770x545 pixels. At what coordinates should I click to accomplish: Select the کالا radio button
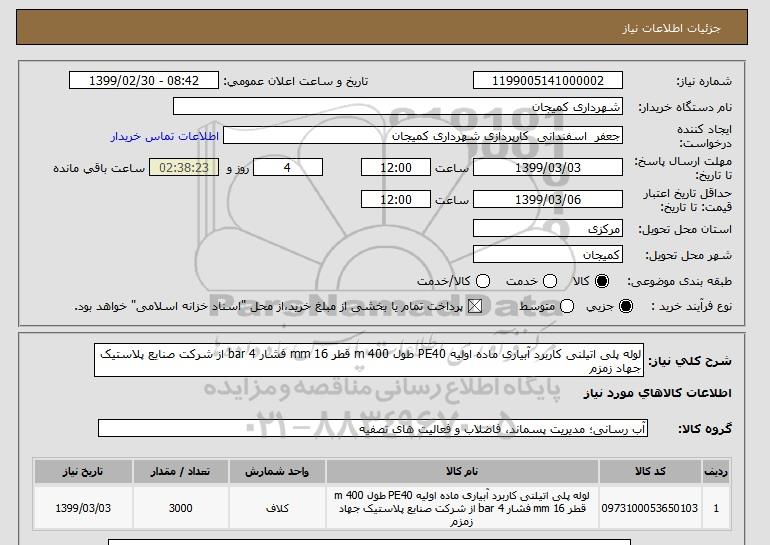602,281
